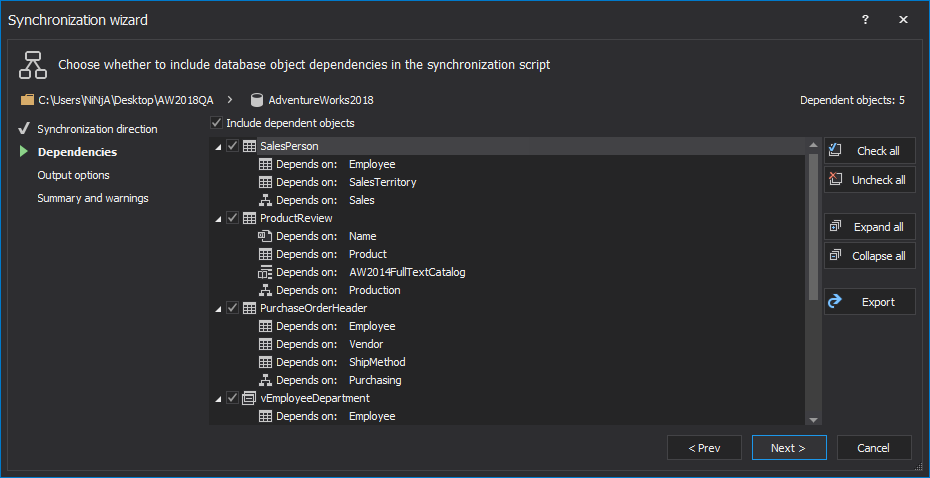Screen dimensions: 930x478
Task: Click the table icon next to ProductReview
Action: coord(250,218)
